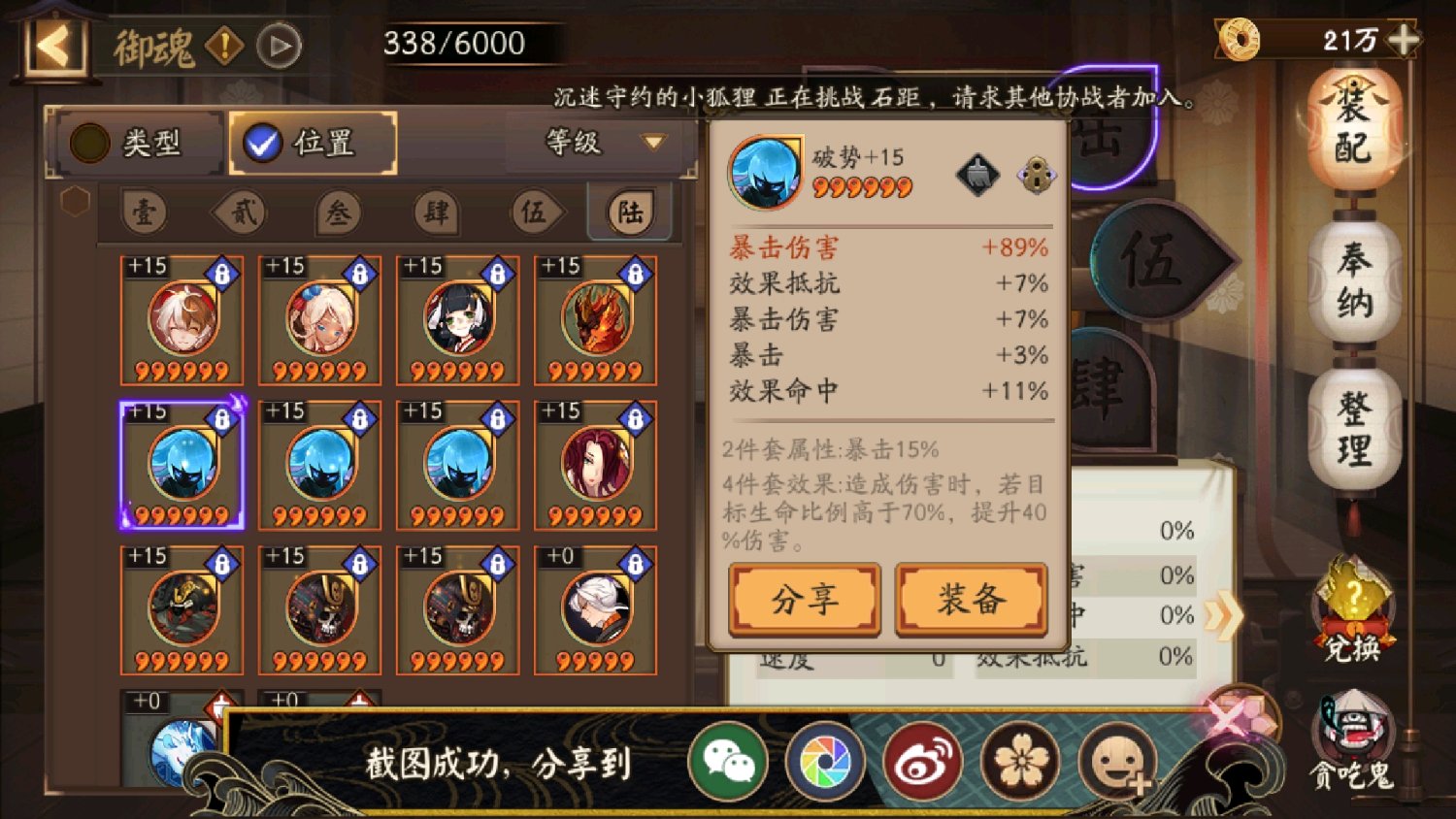Toggle the lock icon in soul detail popup
Screen dimensions: 1456x819
click(1036, 176)
